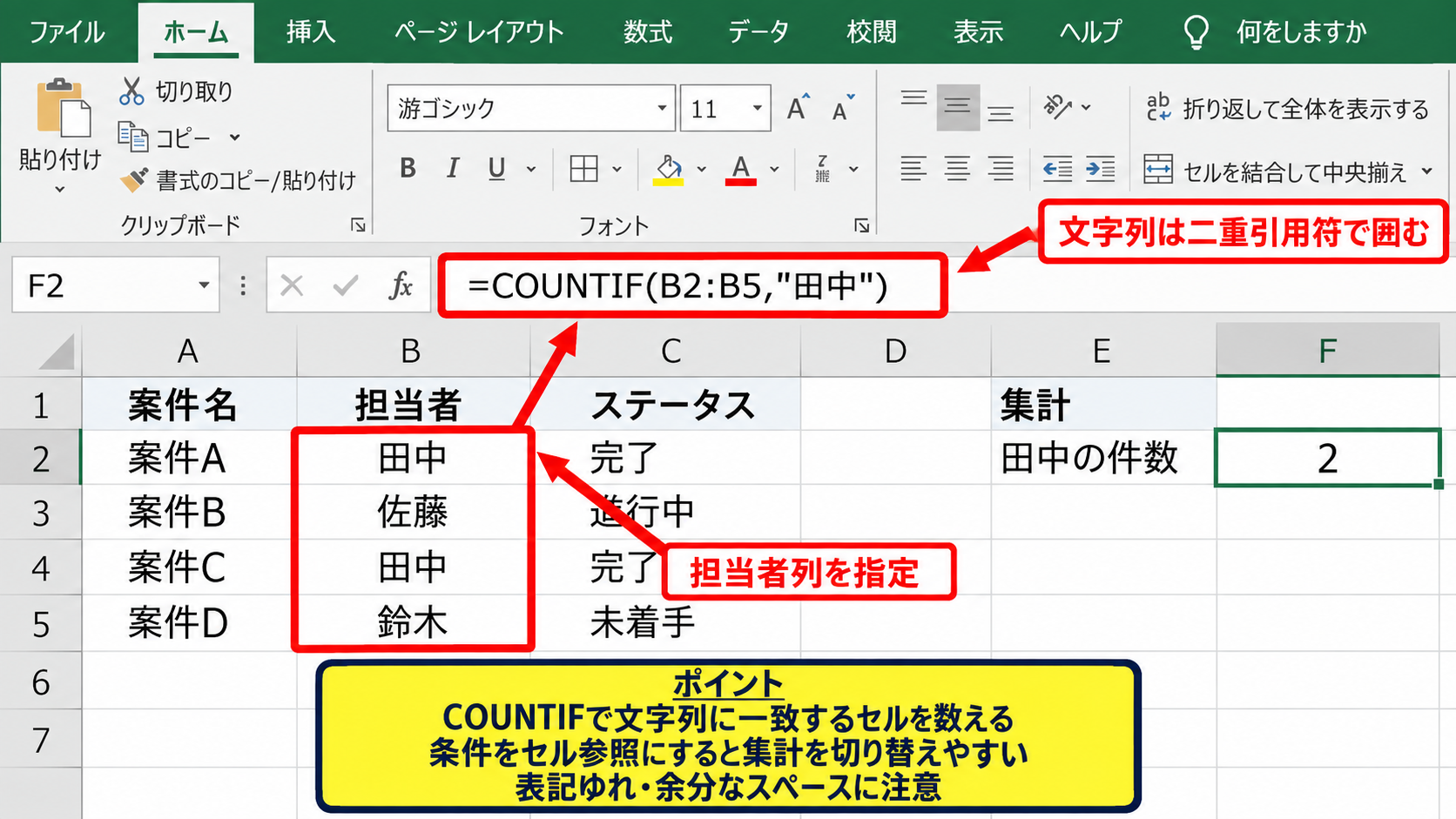Click the Cut (切り取り) scissors icon
The height and width of the screenshot is (819, 1456).
(x=131, y=91)
